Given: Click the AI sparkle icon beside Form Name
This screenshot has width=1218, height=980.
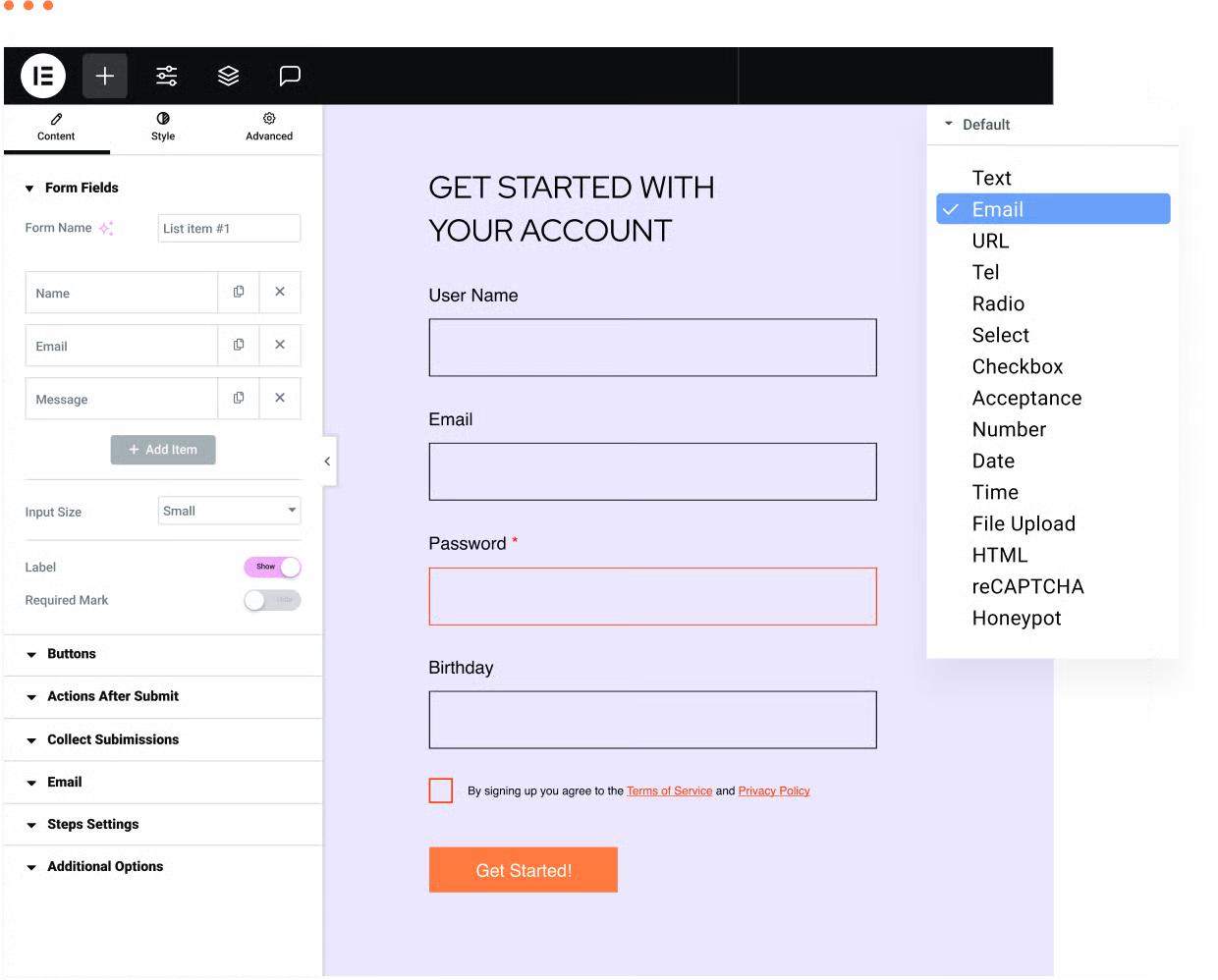Looking at the screenshot, I should (106, 228).
